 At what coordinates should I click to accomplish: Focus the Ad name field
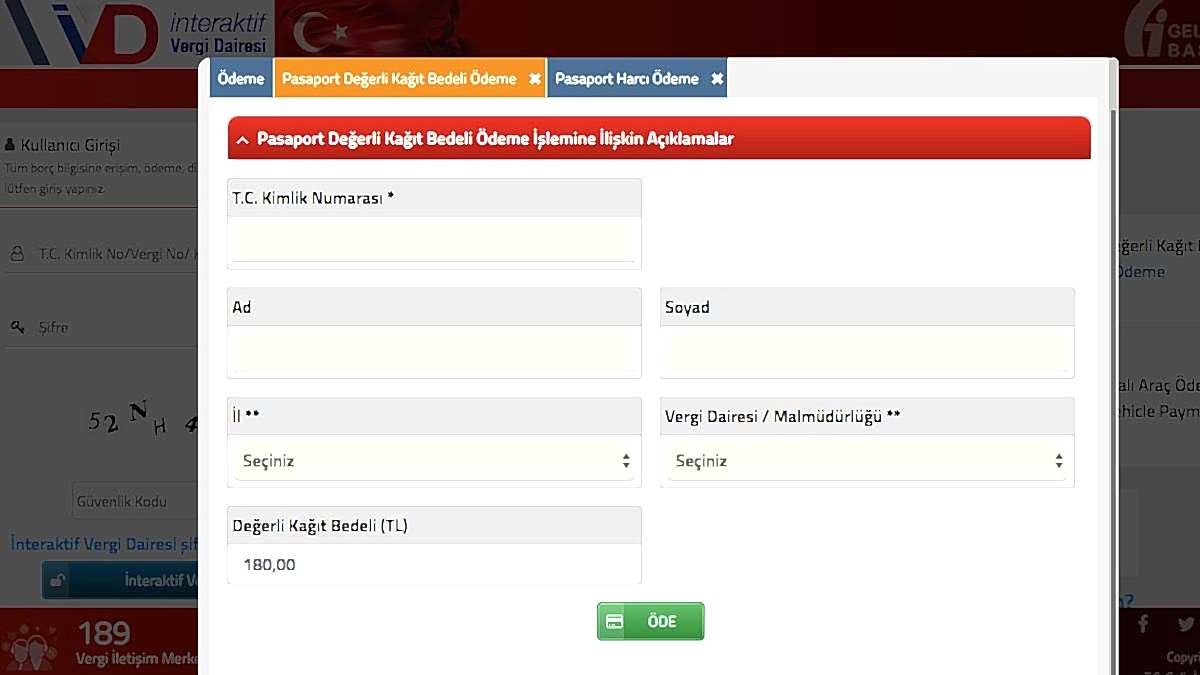point(434,351)
